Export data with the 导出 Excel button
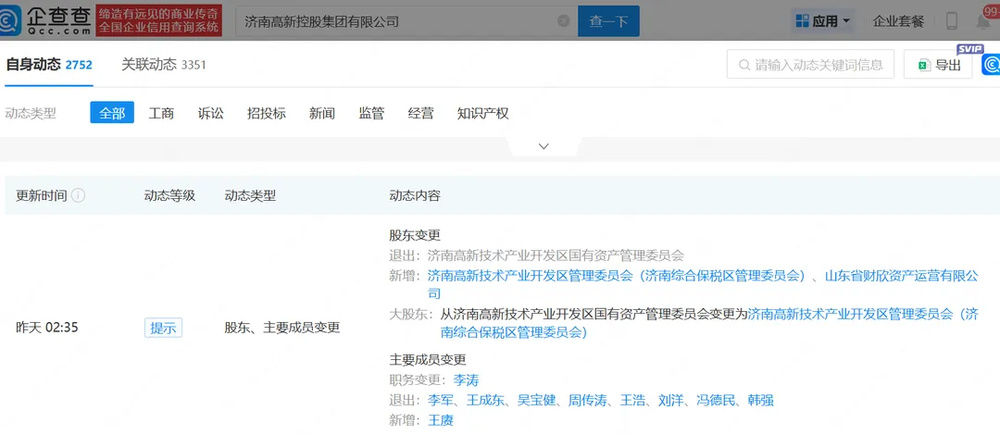The image size is (1000, 435). click(938, 65)
